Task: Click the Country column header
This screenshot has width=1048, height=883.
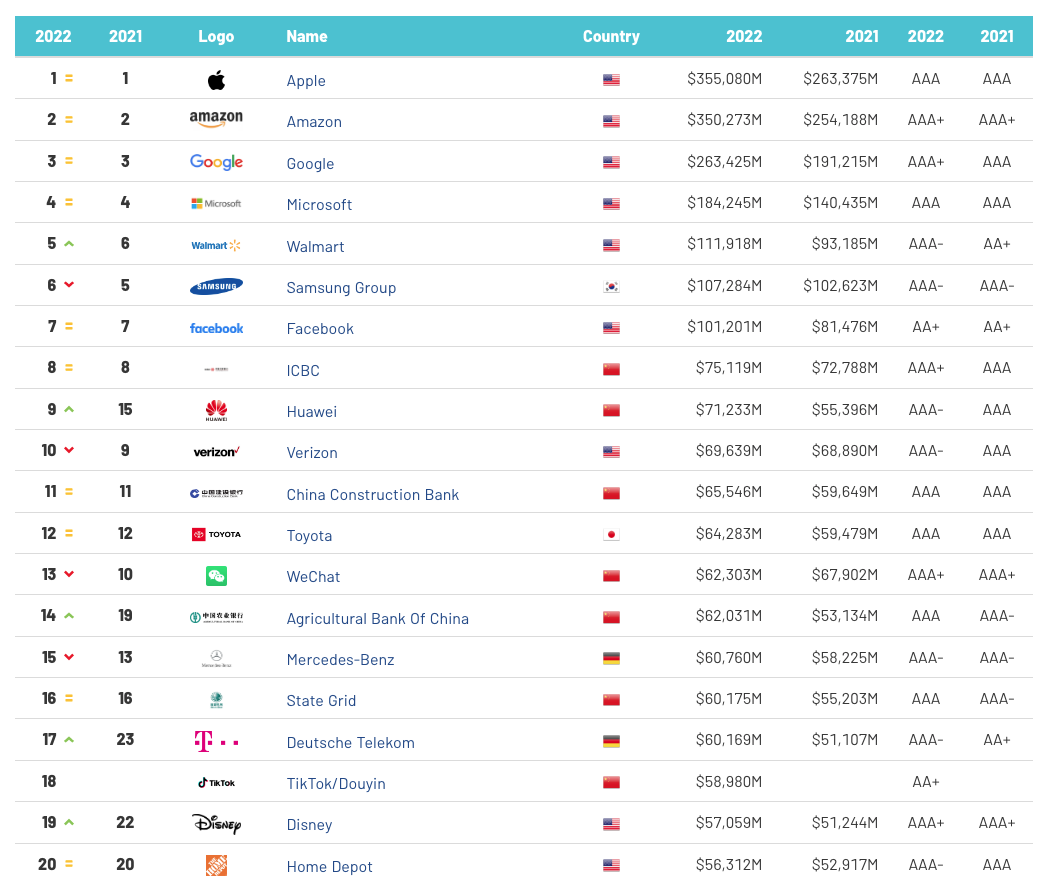Action: point(611,36)
